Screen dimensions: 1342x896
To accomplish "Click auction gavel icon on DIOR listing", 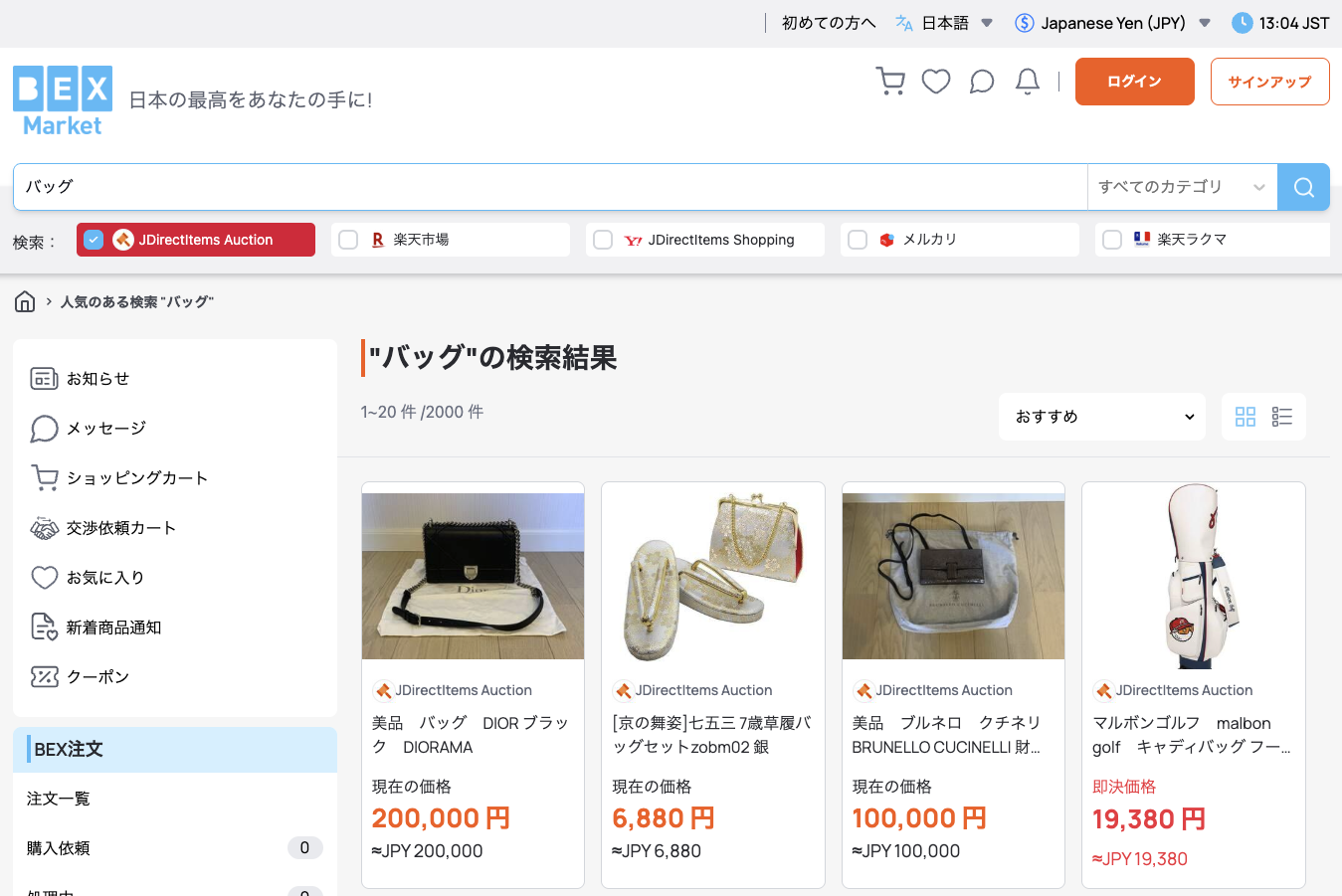I will tap(383, 691).
